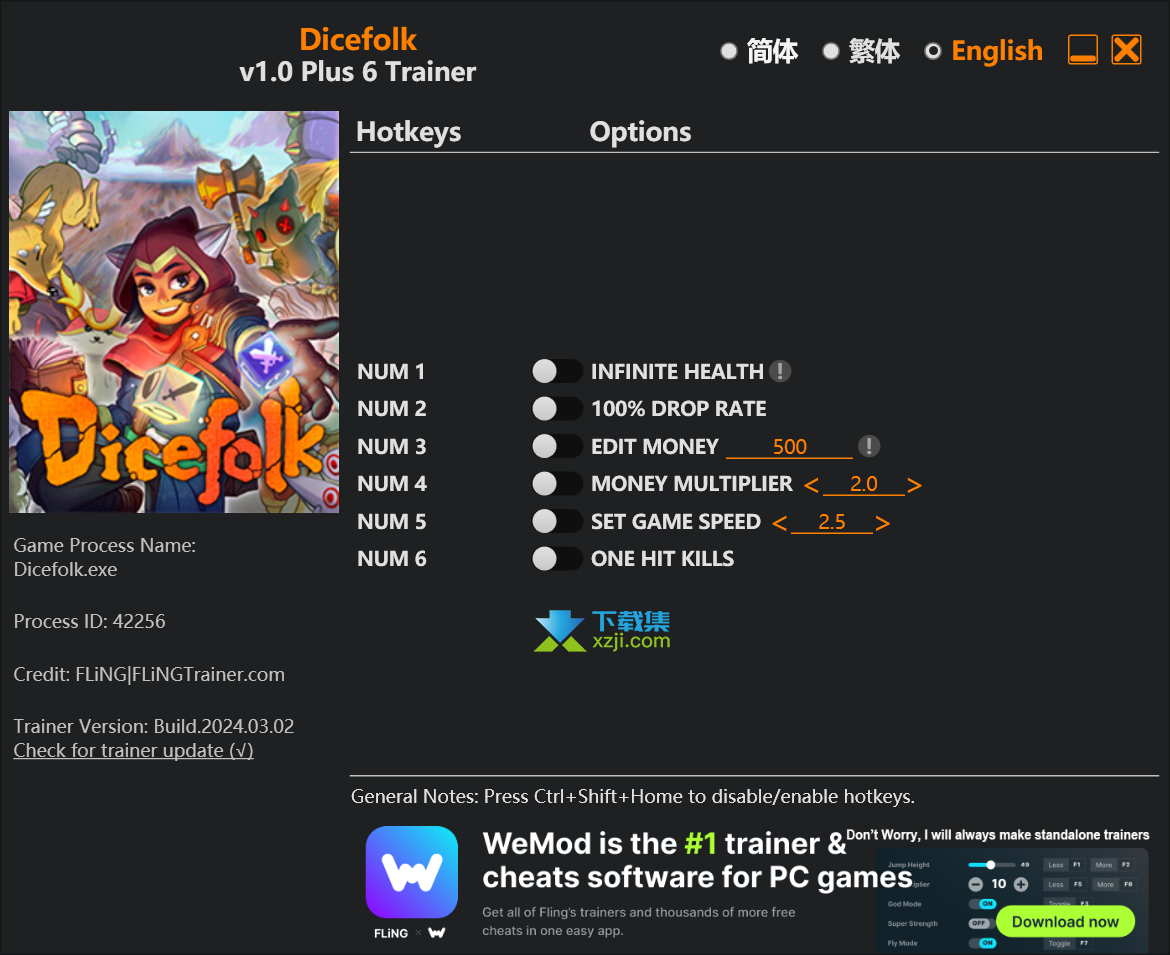
Task: Increase Money Multiplier with right arrow
Action: coord(915,485)
